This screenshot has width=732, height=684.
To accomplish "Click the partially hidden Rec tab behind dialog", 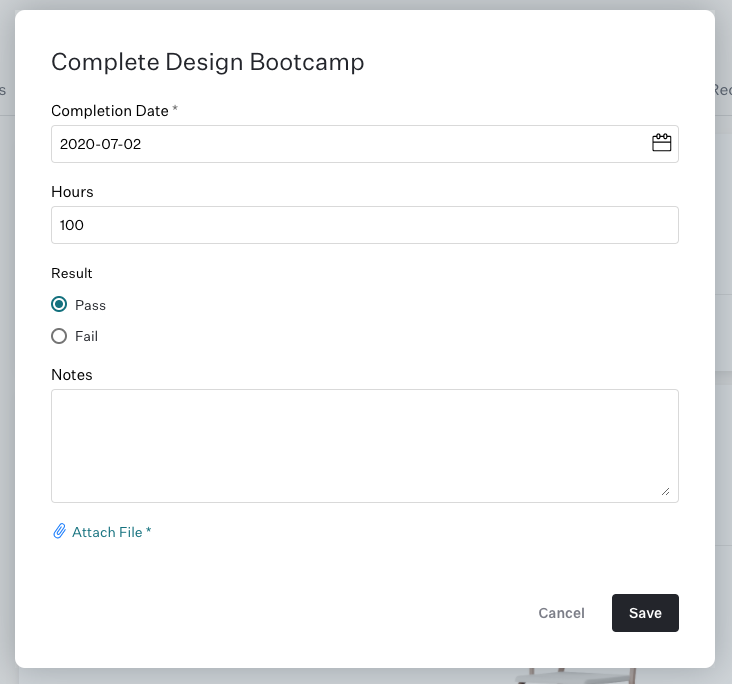I will pos(723,90).
